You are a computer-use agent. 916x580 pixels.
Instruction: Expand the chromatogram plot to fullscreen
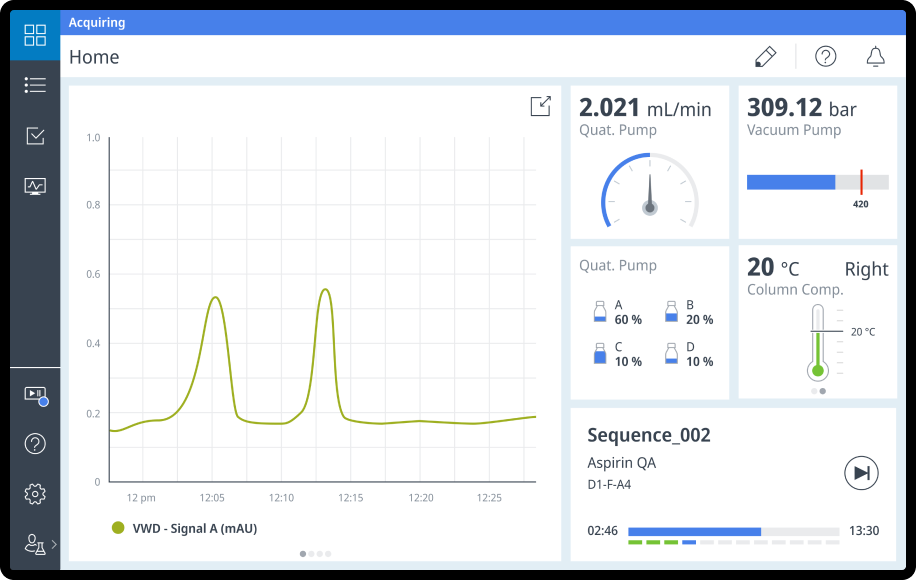click(x=540, y=106)
